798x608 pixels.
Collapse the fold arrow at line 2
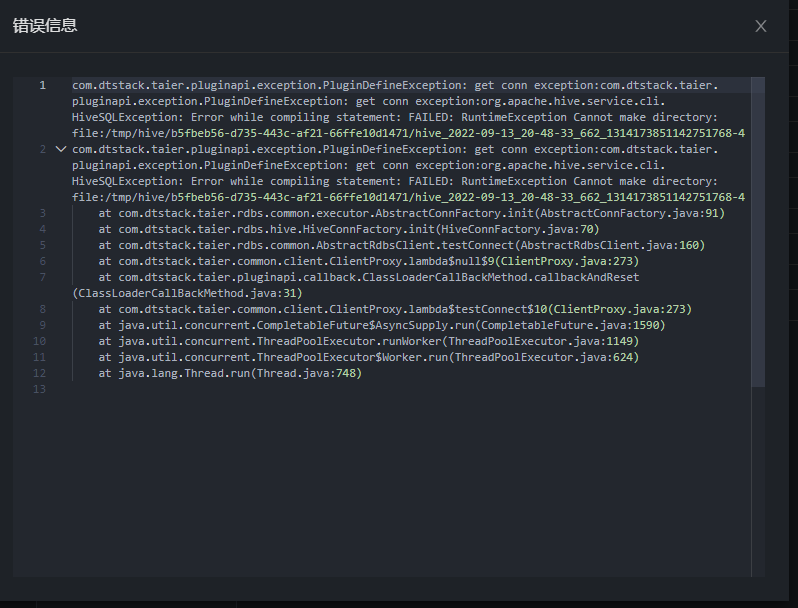(61, 149)
